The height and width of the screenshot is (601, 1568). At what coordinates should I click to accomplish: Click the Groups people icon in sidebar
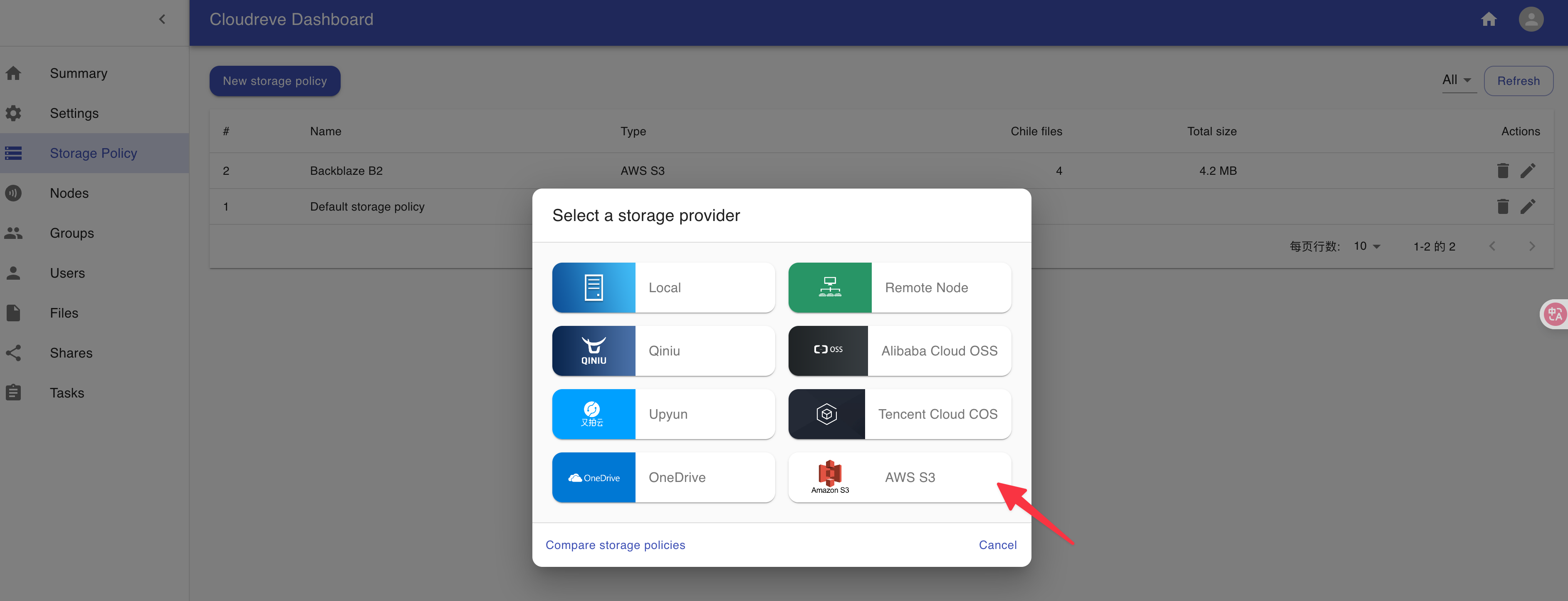pyautogui.click(x=13, y=233)
